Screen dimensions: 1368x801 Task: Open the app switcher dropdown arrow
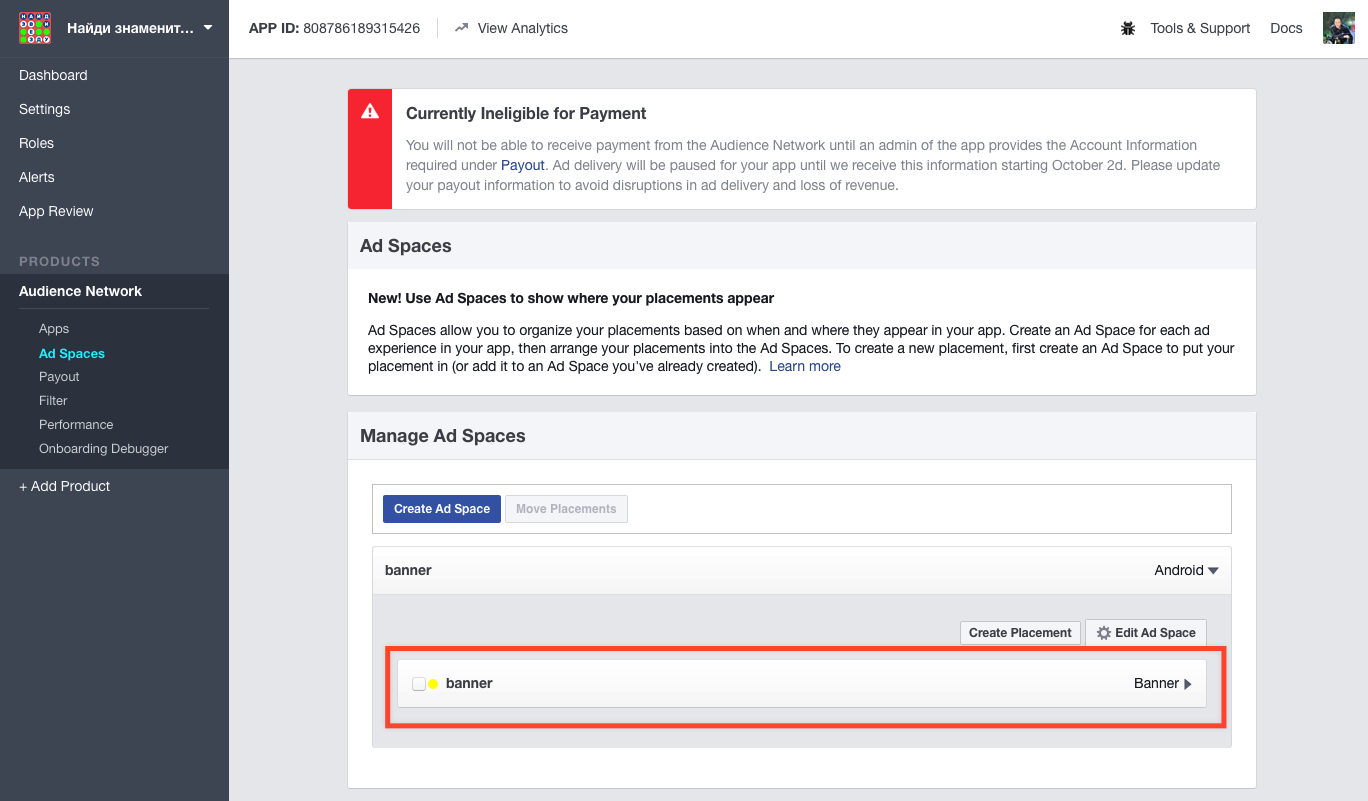[x=208, y=28]
